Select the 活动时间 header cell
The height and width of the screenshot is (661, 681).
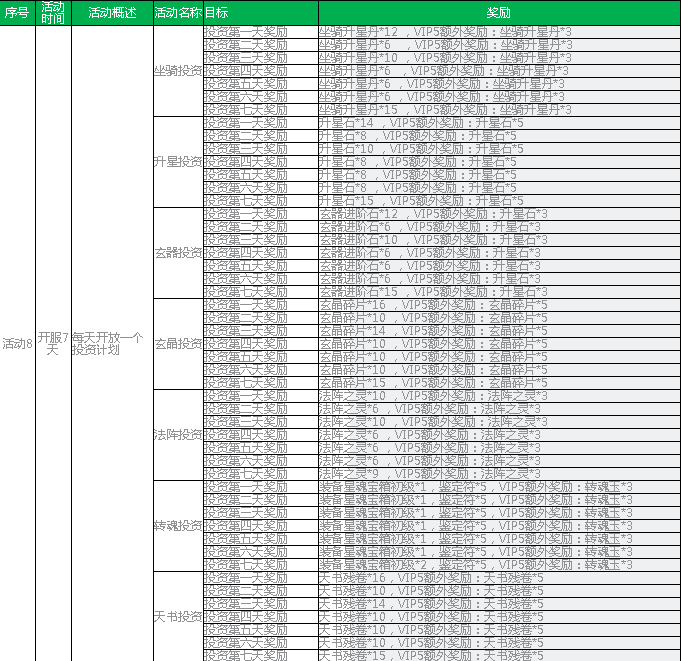53,13
